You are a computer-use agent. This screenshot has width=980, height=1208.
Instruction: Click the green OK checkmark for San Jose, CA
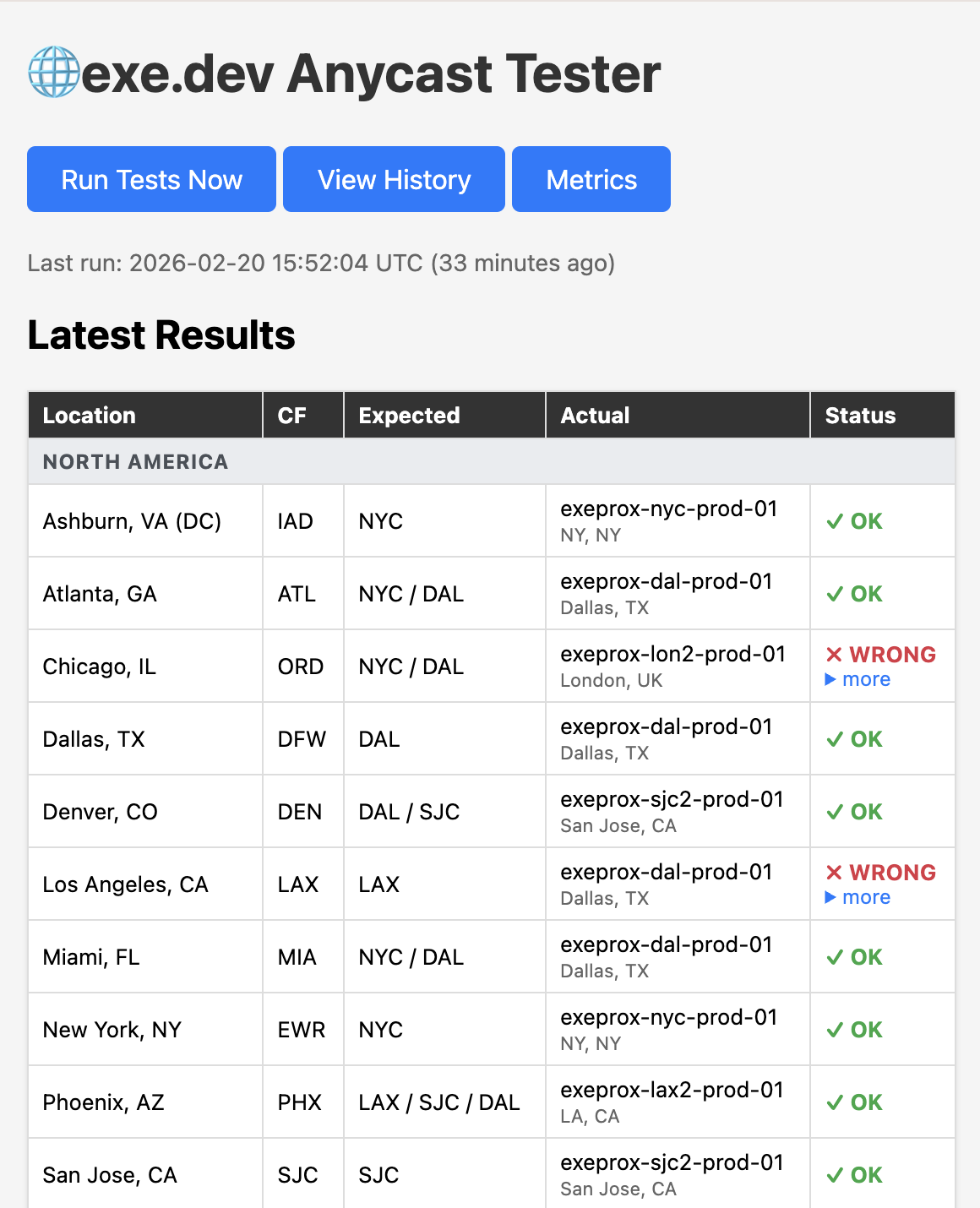(835, 1175)
